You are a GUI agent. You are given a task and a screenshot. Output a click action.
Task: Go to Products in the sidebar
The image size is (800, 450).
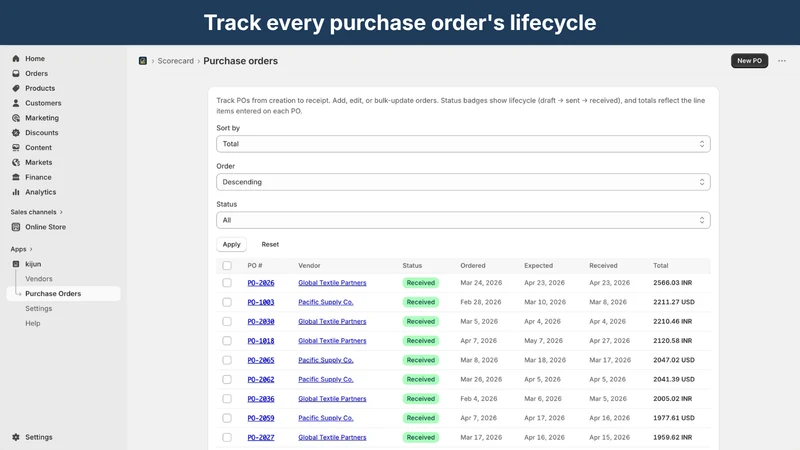40,88
